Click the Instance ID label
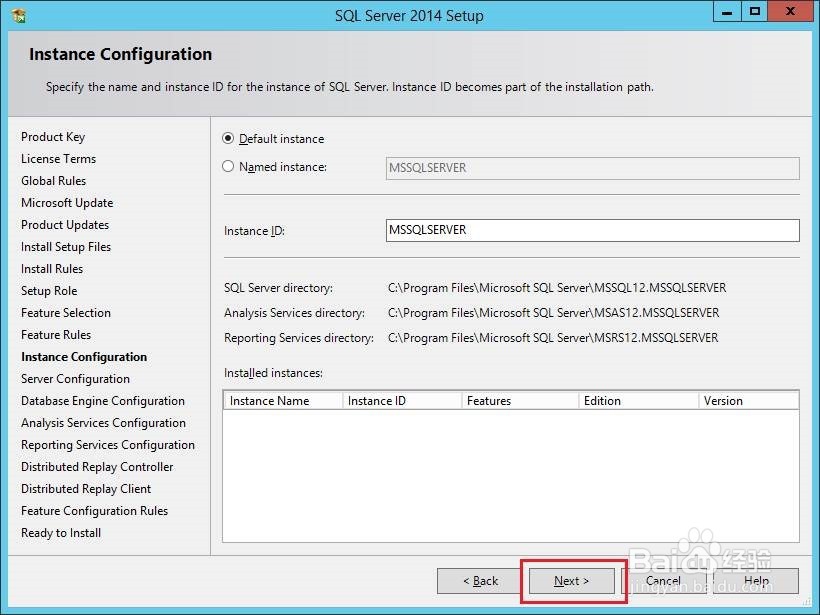The width and height of the screenshot is (820, 615). point(254,231)
